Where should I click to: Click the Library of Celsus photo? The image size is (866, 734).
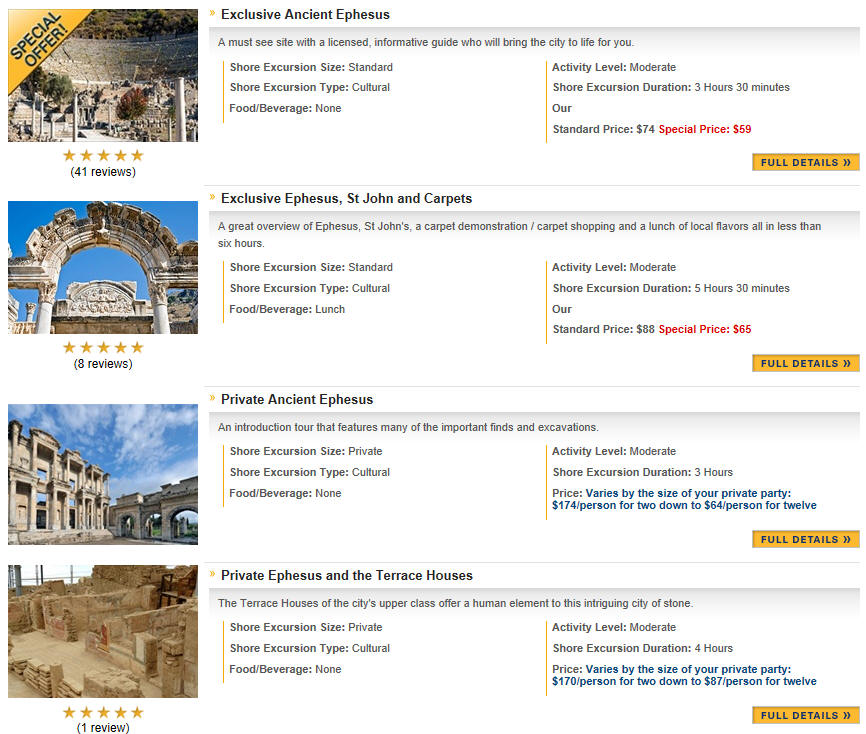103,474
